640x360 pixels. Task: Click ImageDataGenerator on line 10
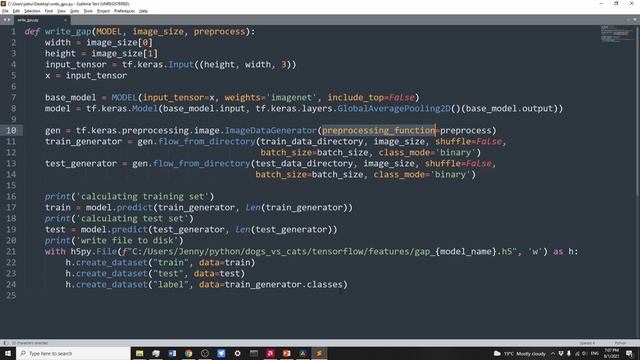(271, 131)
